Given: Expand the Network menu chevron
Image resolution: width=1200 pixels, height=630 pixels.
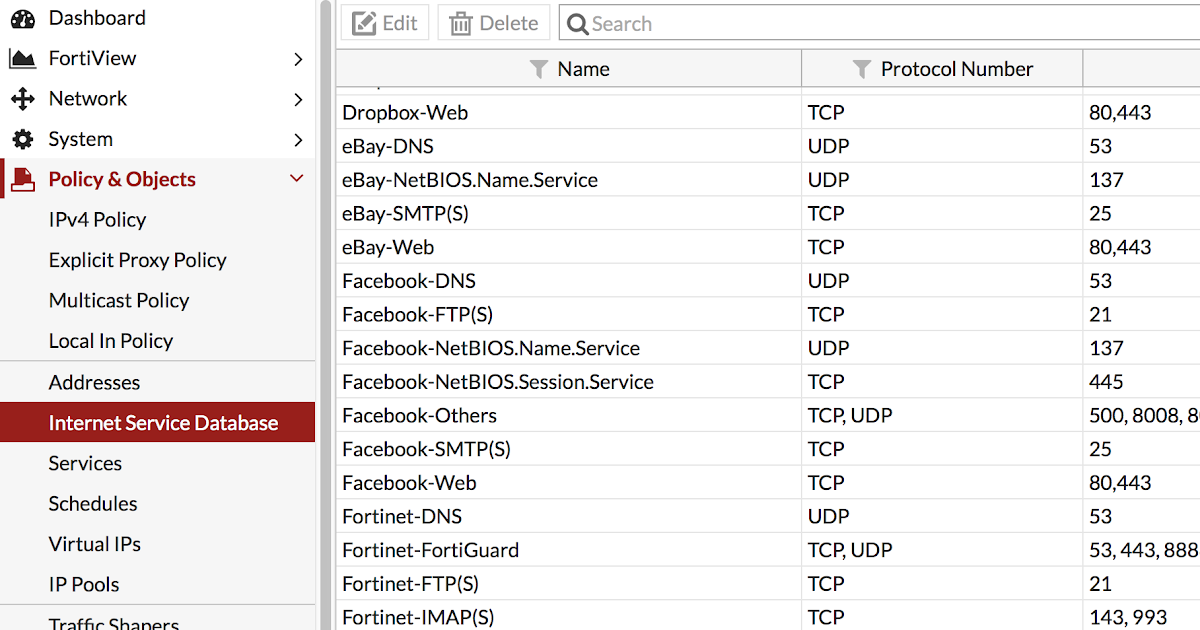Looking at the screenshot, I should click(x=298, y=99).
